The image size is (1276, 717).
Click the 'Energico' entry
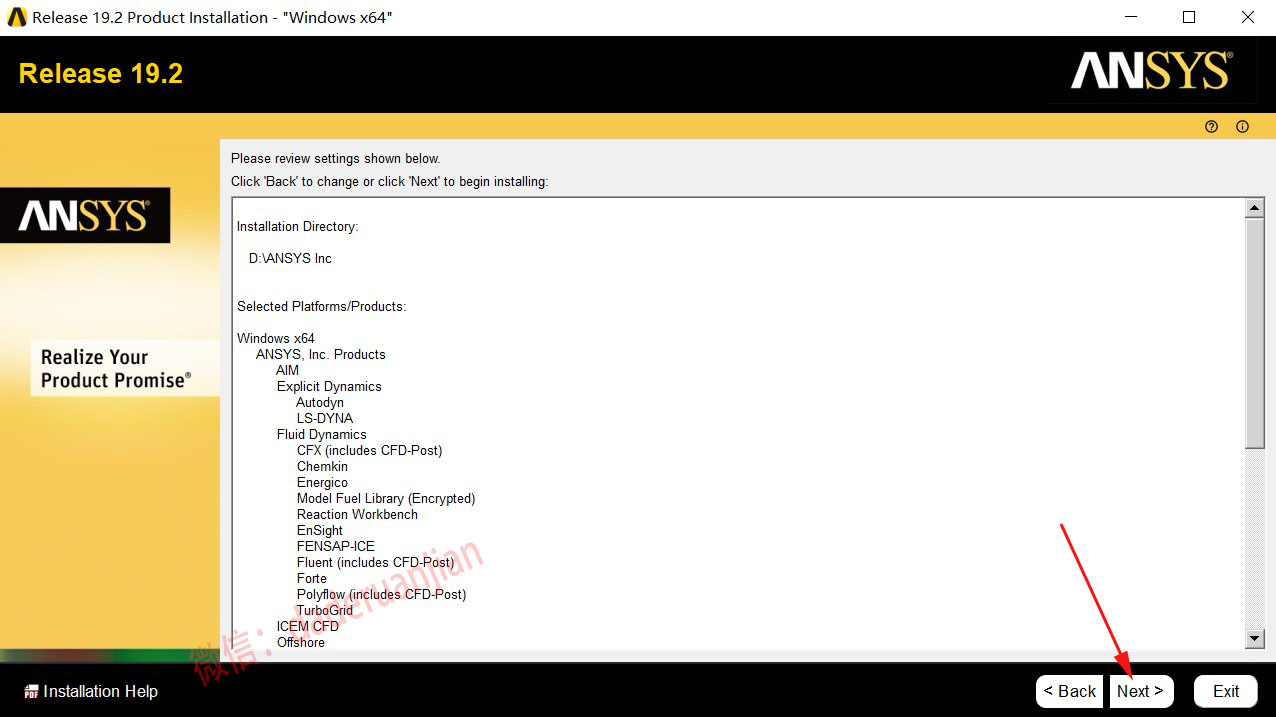pyautogui.click(x=322, y=483)
